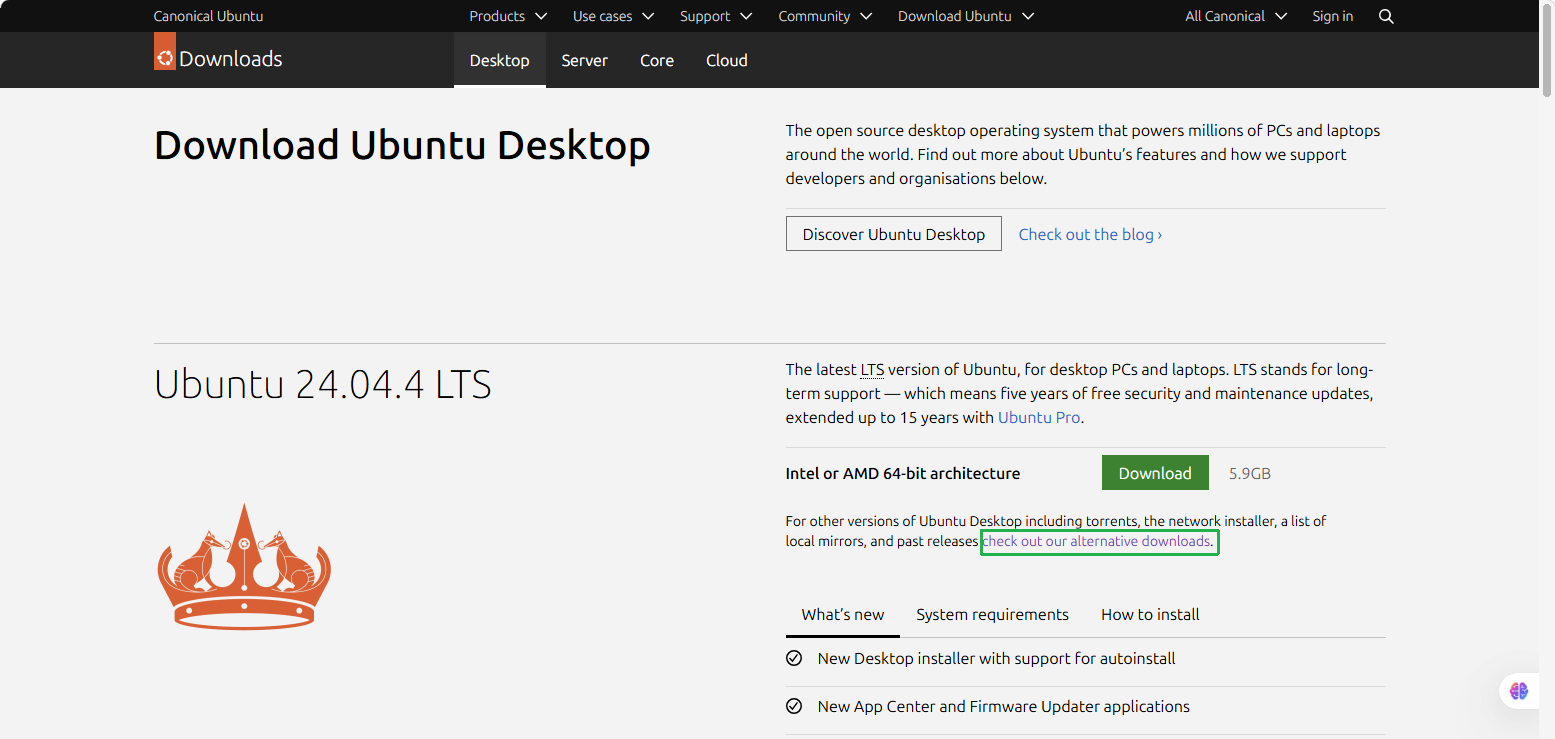
Task: Open the alternative downloads link
Action: (x=1098, y=542)
